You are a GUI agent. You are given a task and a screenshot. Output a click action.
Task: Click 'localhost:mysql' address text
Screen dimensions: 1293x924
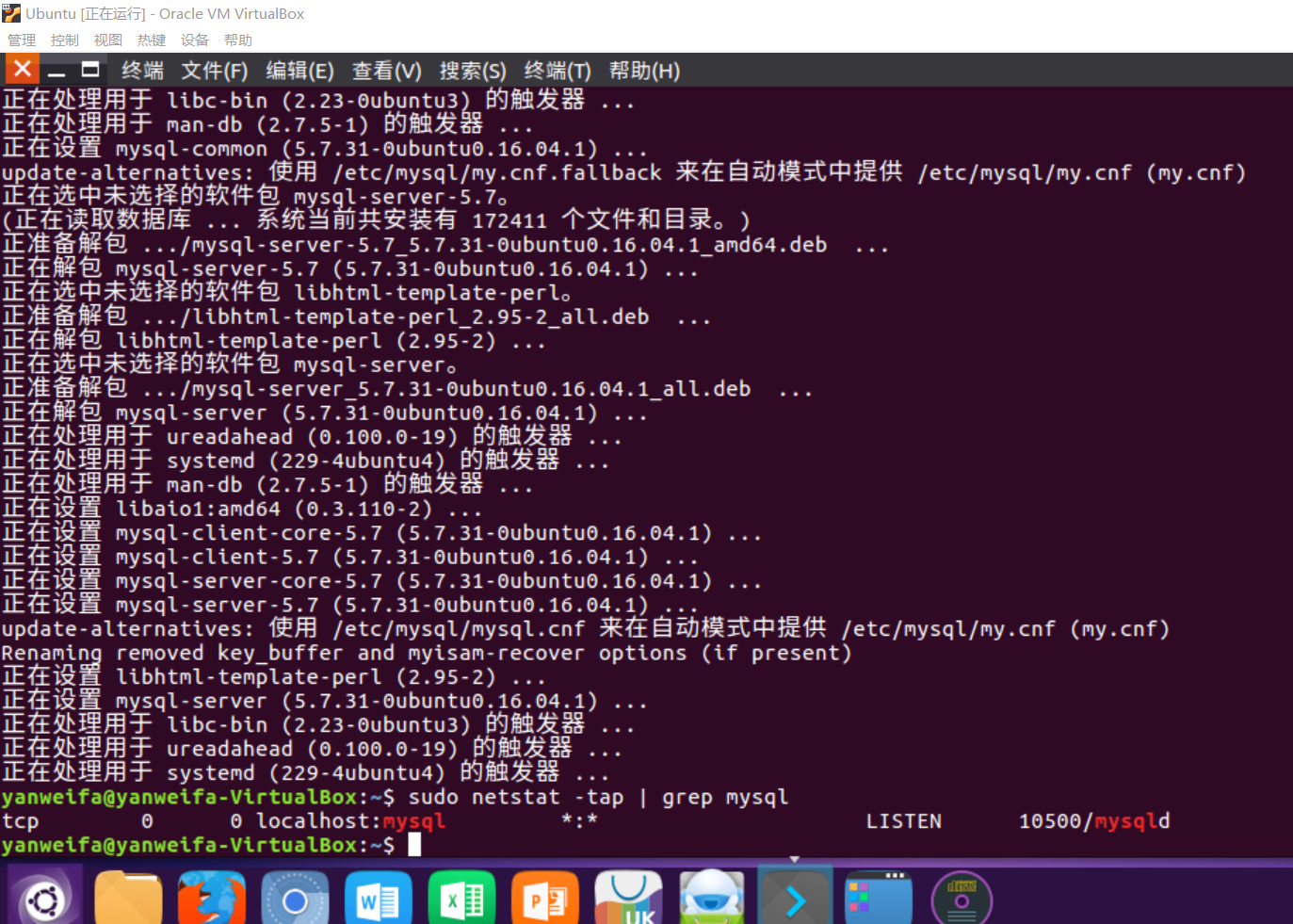coord(350,821)
